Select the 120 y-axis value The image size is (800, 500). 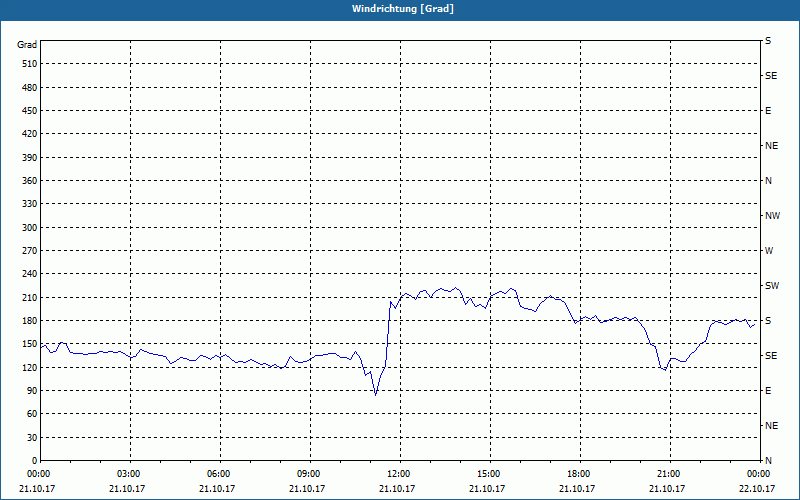pos(30,367)
